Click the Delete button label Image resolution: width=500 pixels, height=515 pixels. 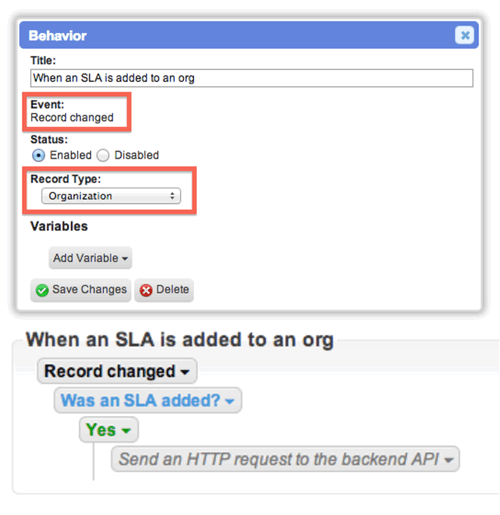(x=173, y=289)
